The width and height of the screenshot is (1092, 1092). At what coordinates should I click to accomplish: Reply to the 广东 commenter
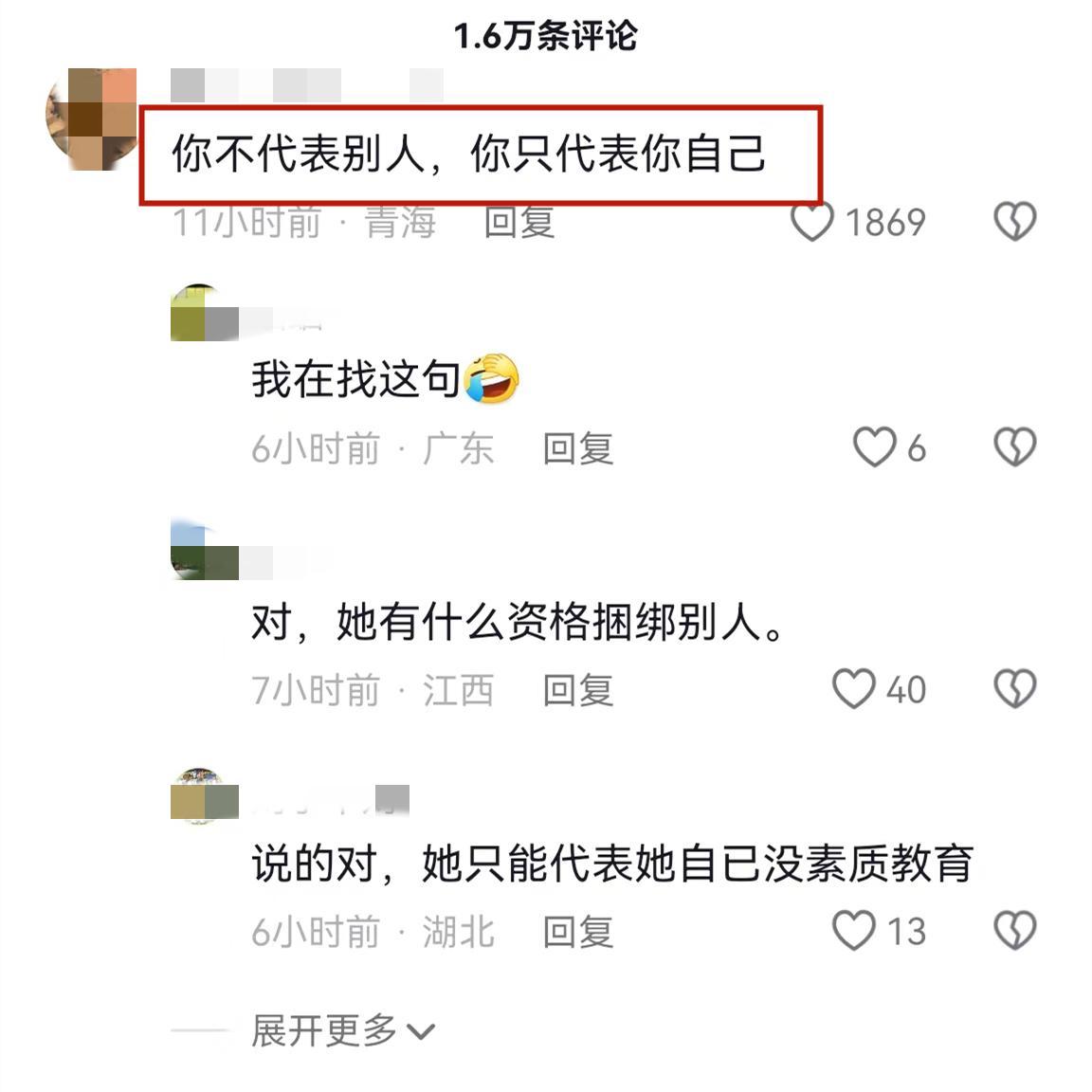(x=578, y=448)
